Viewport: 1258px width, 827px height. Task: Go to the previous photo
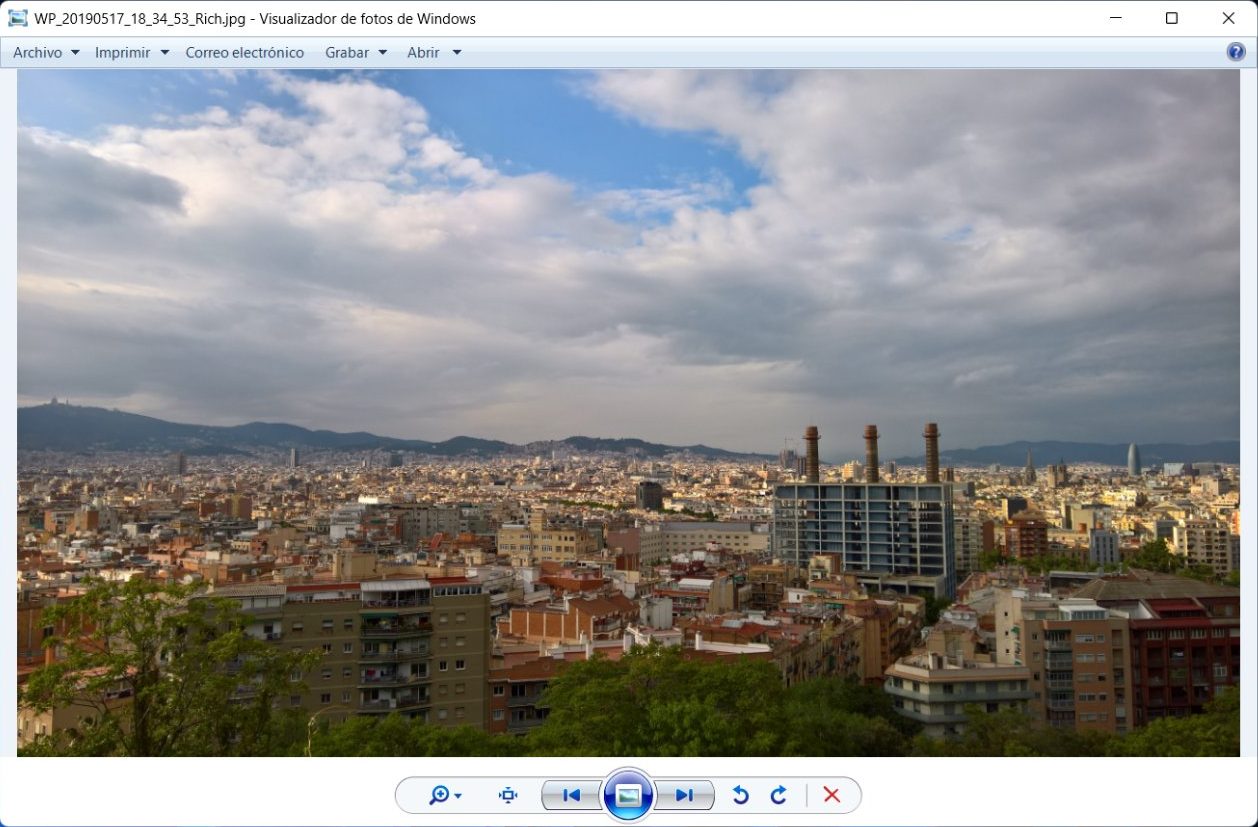click(x=572, y=795)
